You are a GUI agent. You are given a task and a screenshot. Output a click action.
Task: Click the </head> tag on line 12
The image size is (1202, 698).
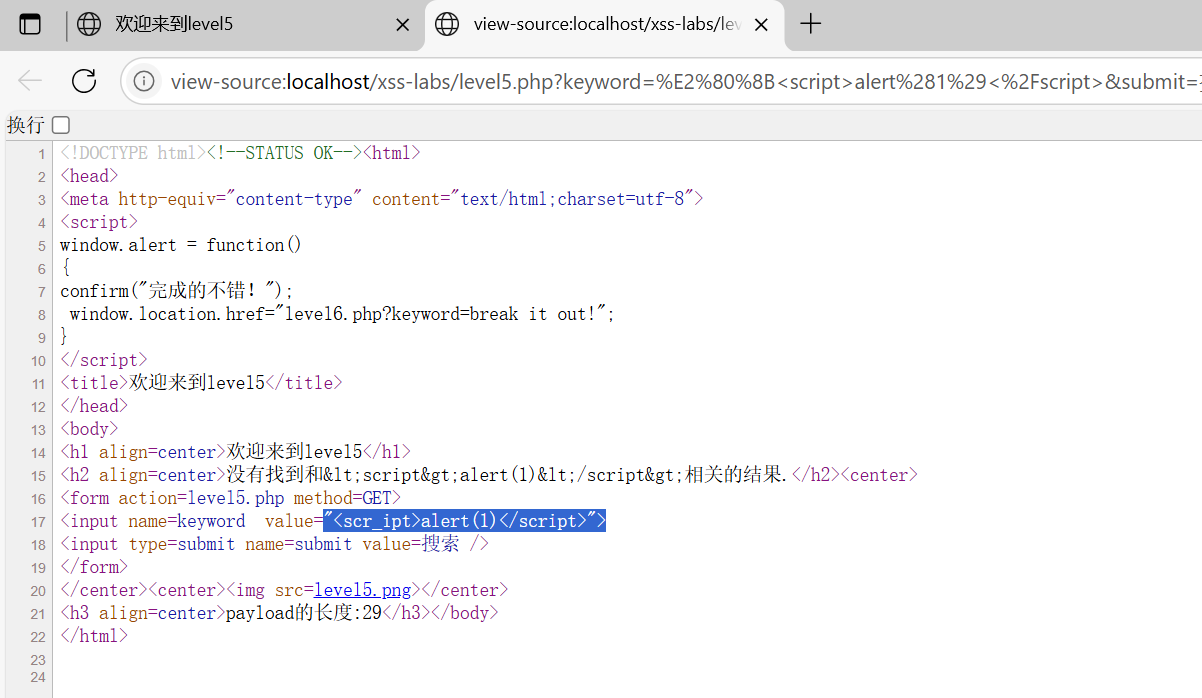click(x=94, y=406)
